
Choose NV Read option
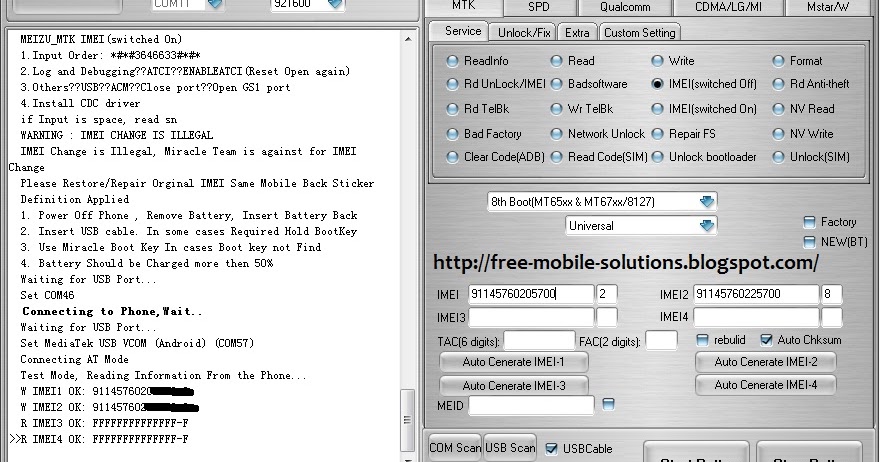click(x=778, y=109)
